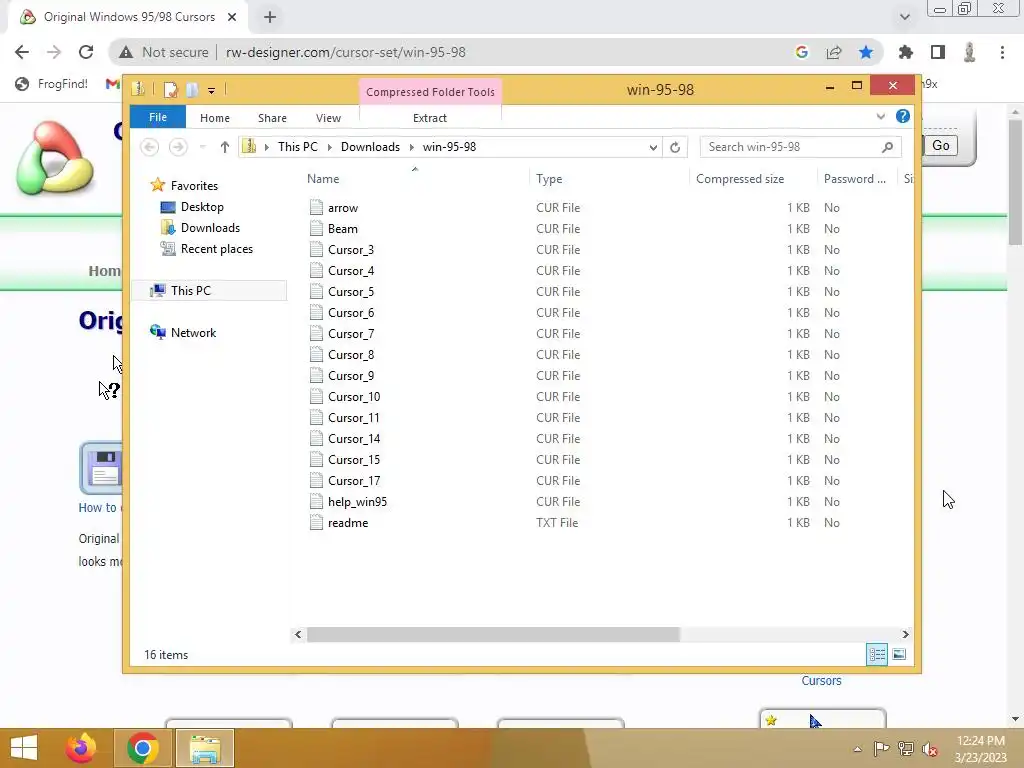The height and width of the screenshot is (768, 1024).
Task: Select the Cursor_11 file
Action: [353, 418]
